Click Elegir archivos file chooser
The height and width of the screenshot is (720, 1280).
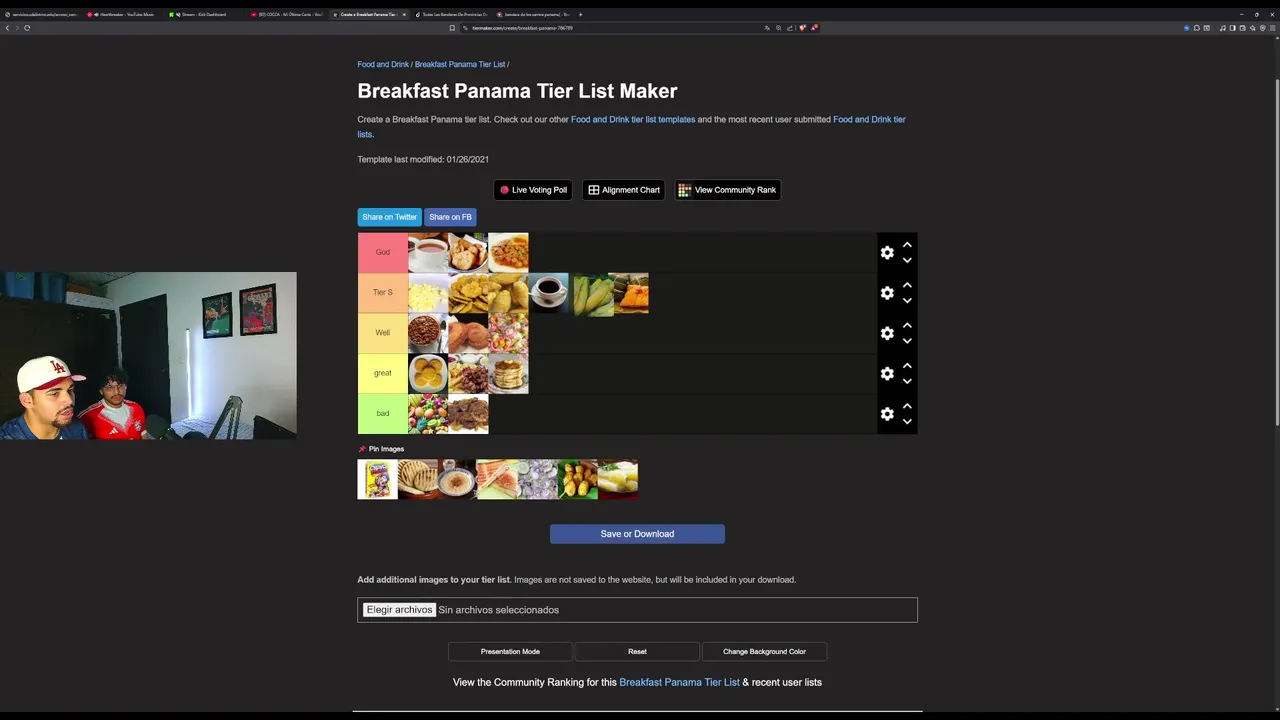tap(399, 610)
